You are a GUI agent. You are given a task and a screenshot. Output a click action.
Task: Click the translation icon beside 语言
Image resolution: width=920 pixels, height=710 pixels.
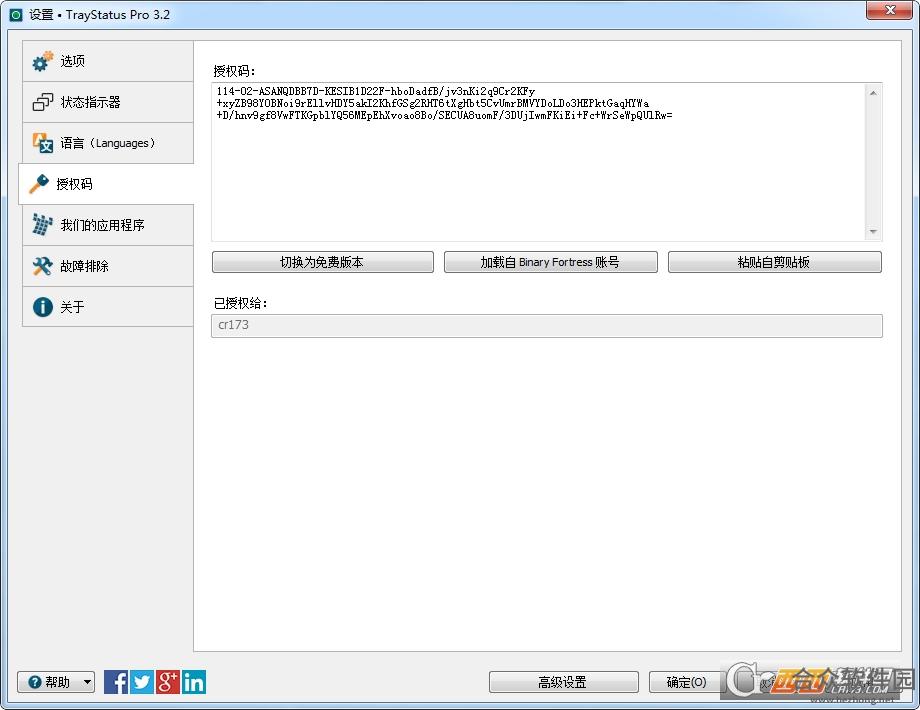tap(42, 143)
